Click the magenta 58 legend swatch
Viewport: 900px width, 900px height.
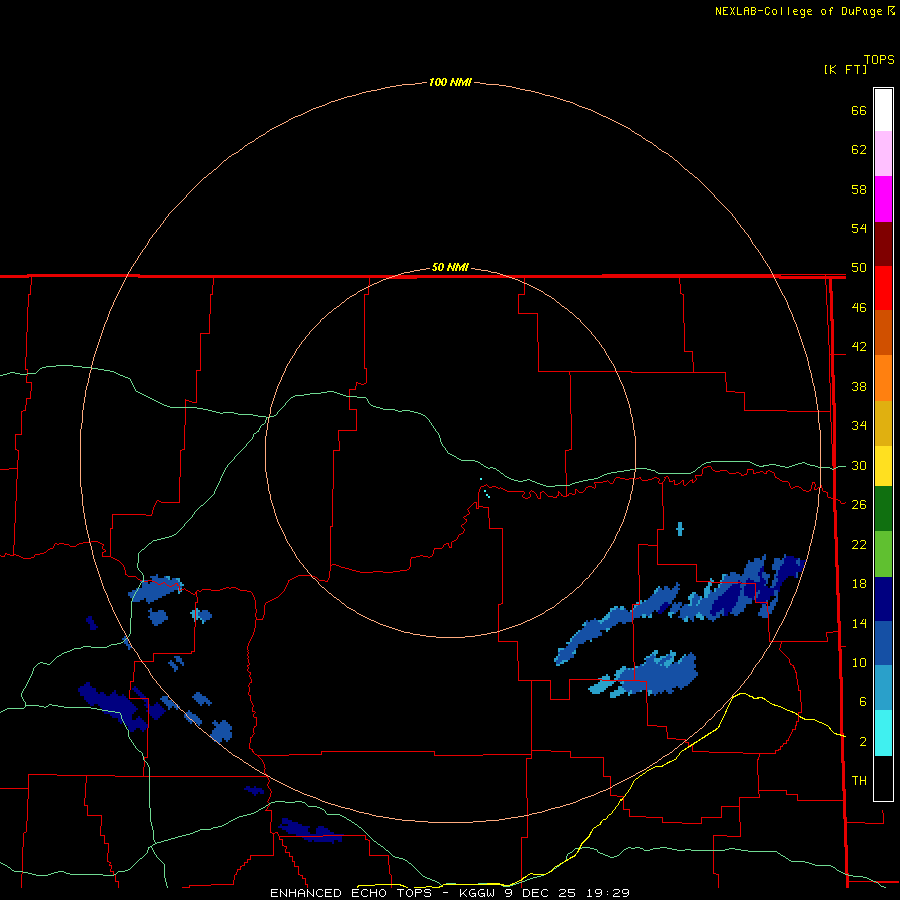[x=883, y=199]
